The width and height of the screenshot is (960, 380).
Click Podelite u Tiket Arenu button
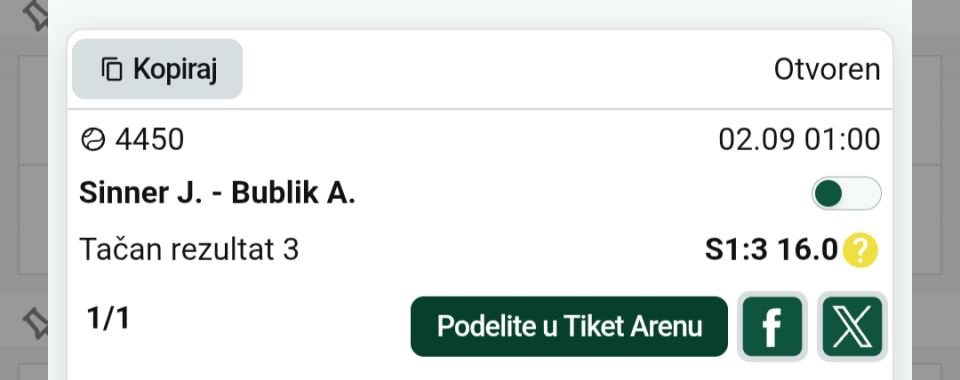tap(569, 327)
